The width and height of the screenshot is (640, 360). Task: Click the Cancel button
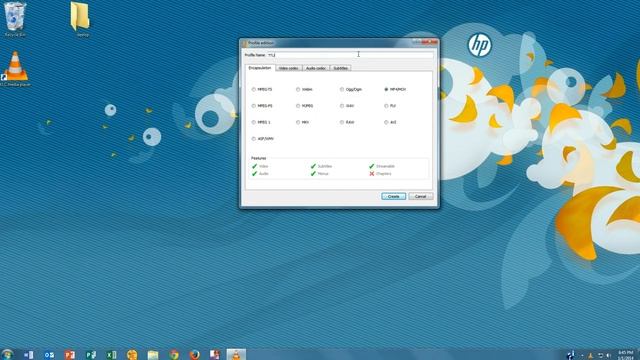(x=420, y=196)
